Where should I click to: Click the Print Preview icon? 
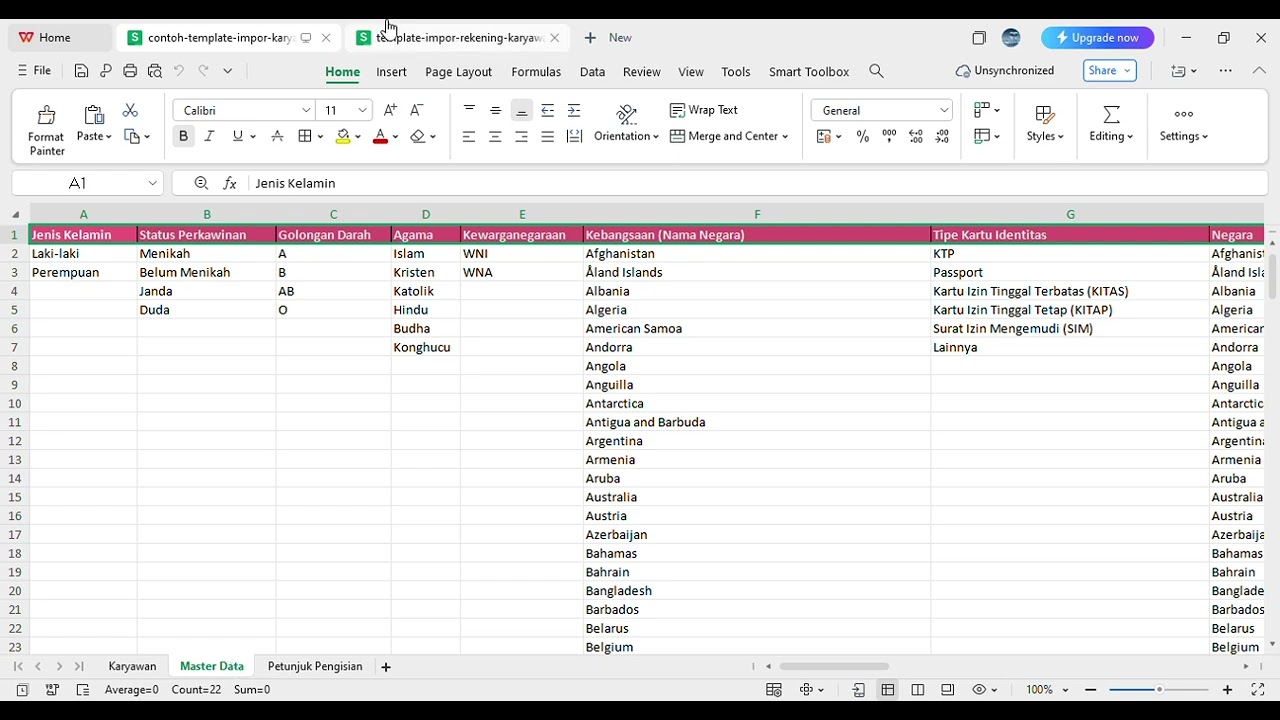154,71
